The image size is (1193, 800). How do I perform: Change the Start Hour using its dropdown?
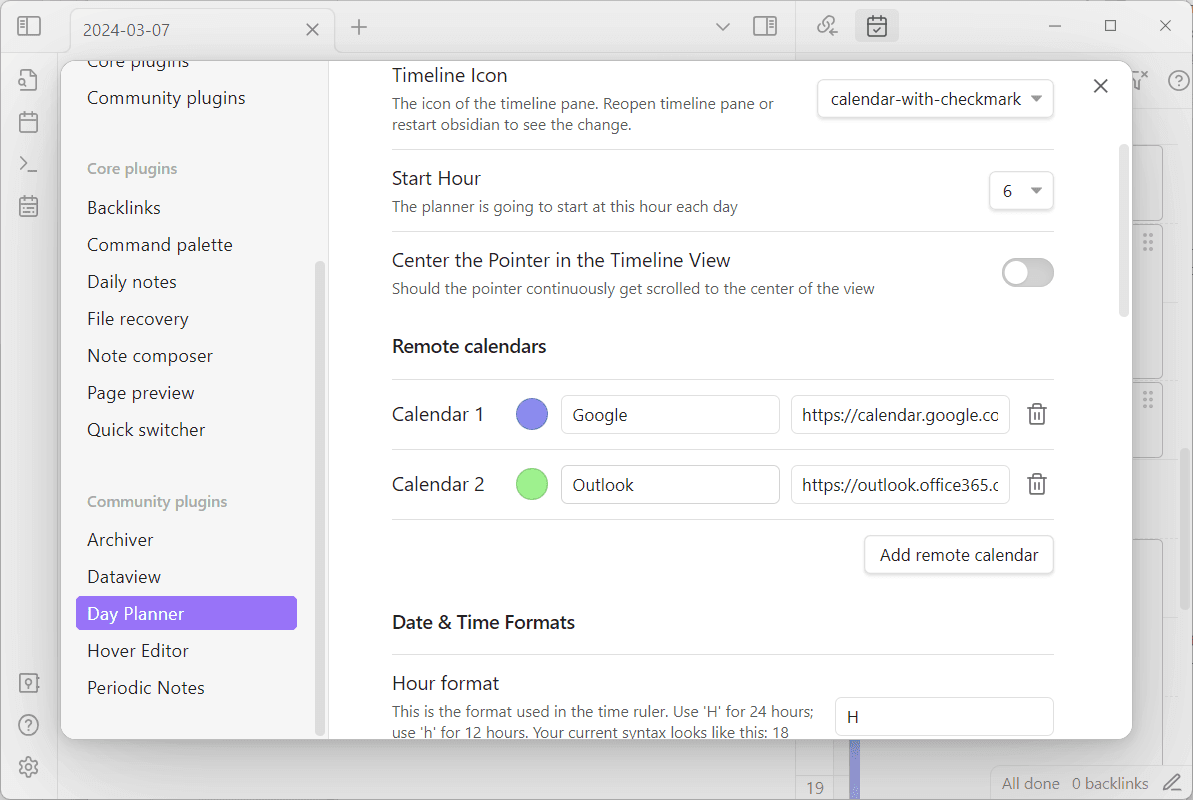coord(1021,190)
